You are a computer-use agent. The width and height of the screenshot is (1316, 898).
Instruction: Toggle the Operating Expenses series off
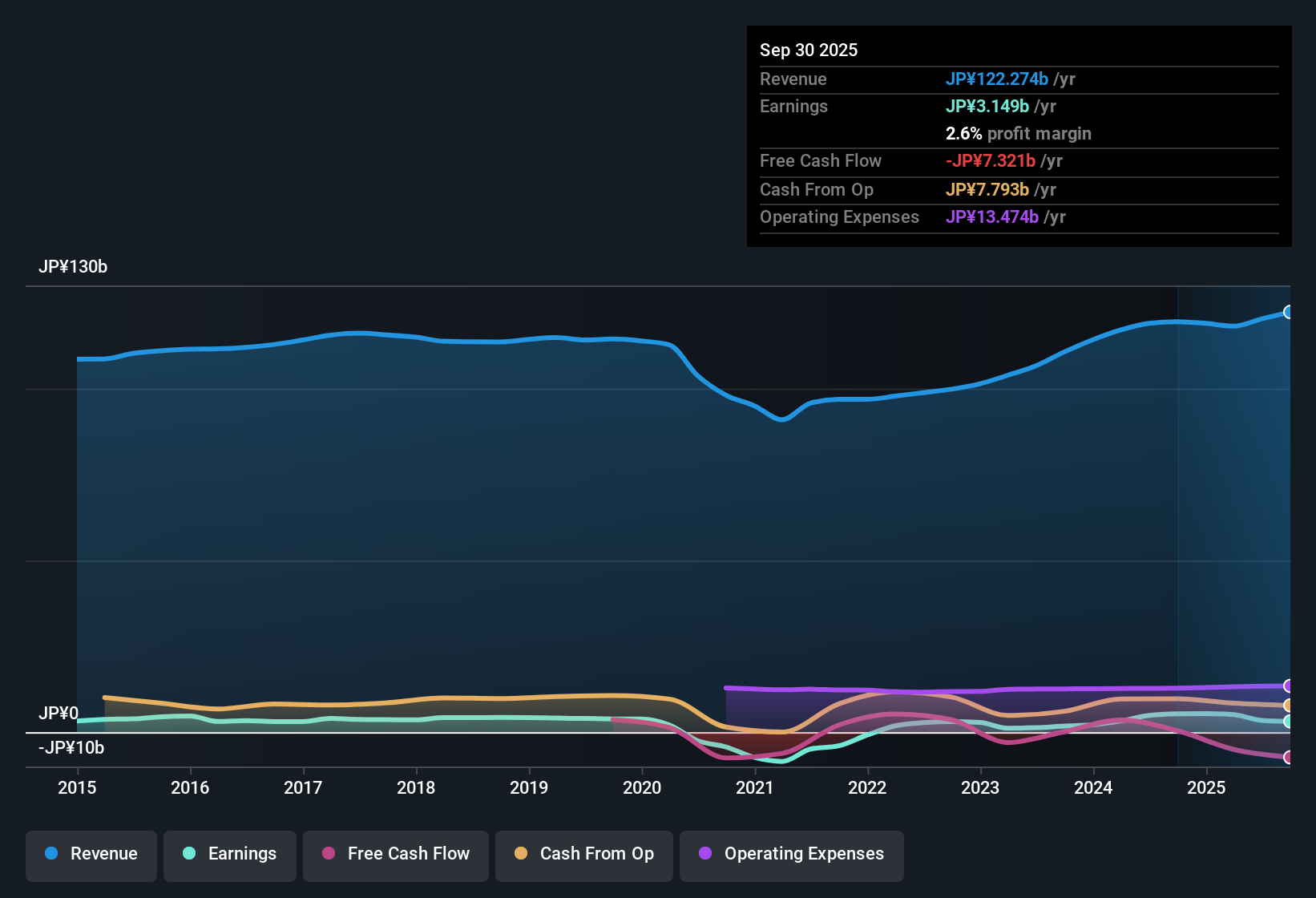point(791,854)
